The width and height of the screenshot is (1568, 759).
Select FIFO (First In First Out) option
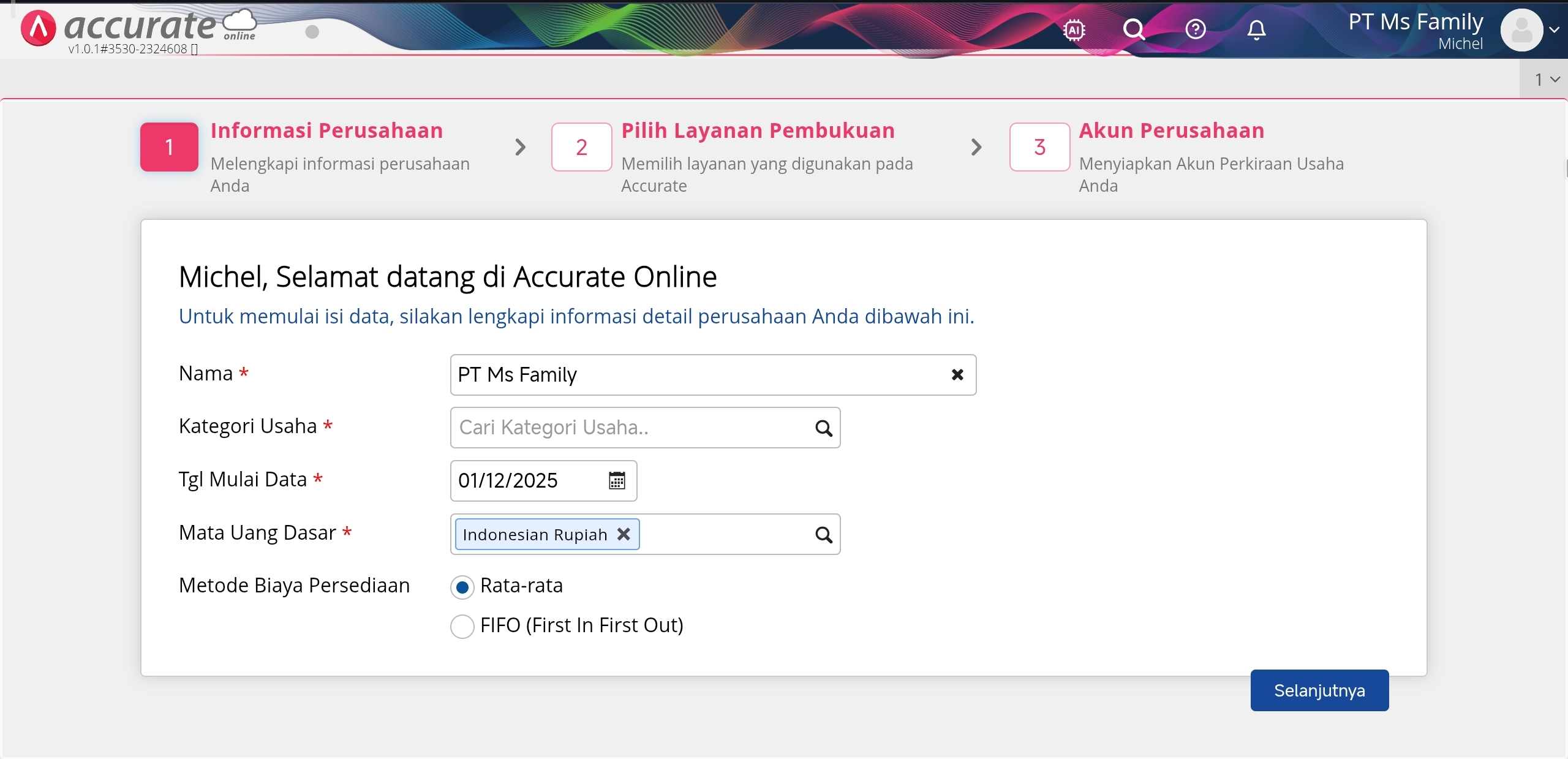[x=462, y=627]
